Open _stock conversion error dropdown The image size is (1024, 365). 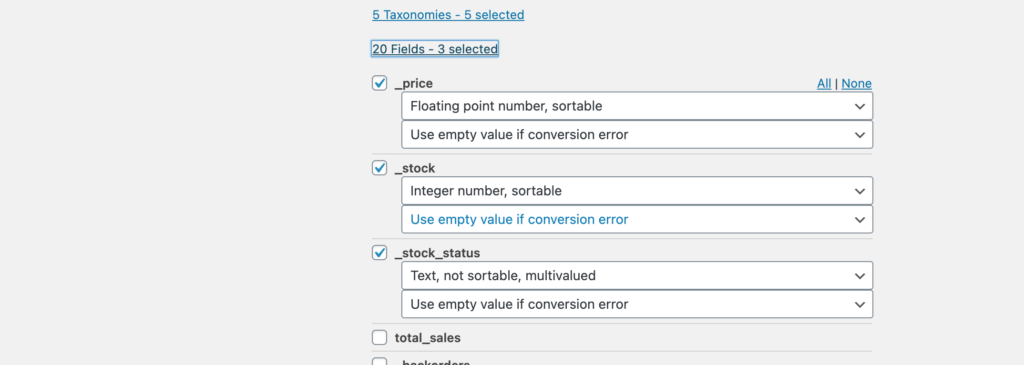(637, 219)
